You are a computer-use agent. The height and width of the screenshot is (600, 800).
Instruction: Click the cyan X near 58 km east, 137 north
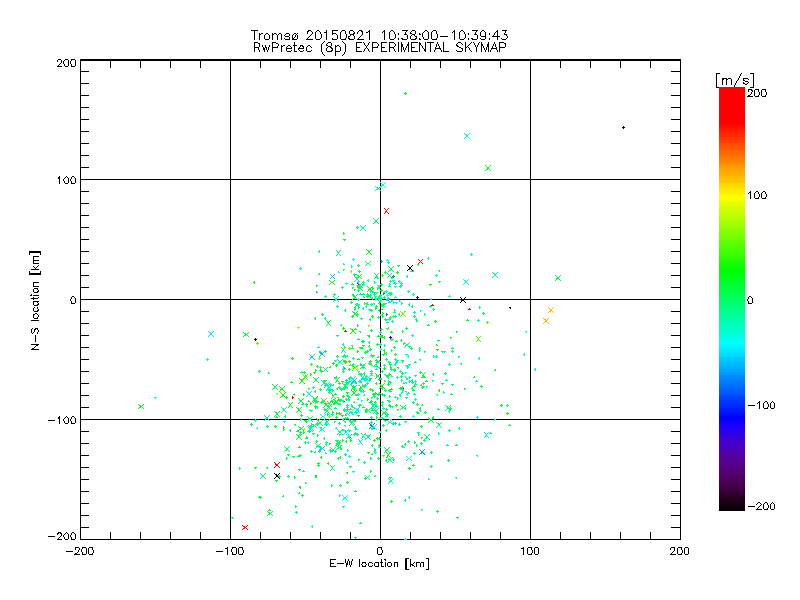[467, 136]
